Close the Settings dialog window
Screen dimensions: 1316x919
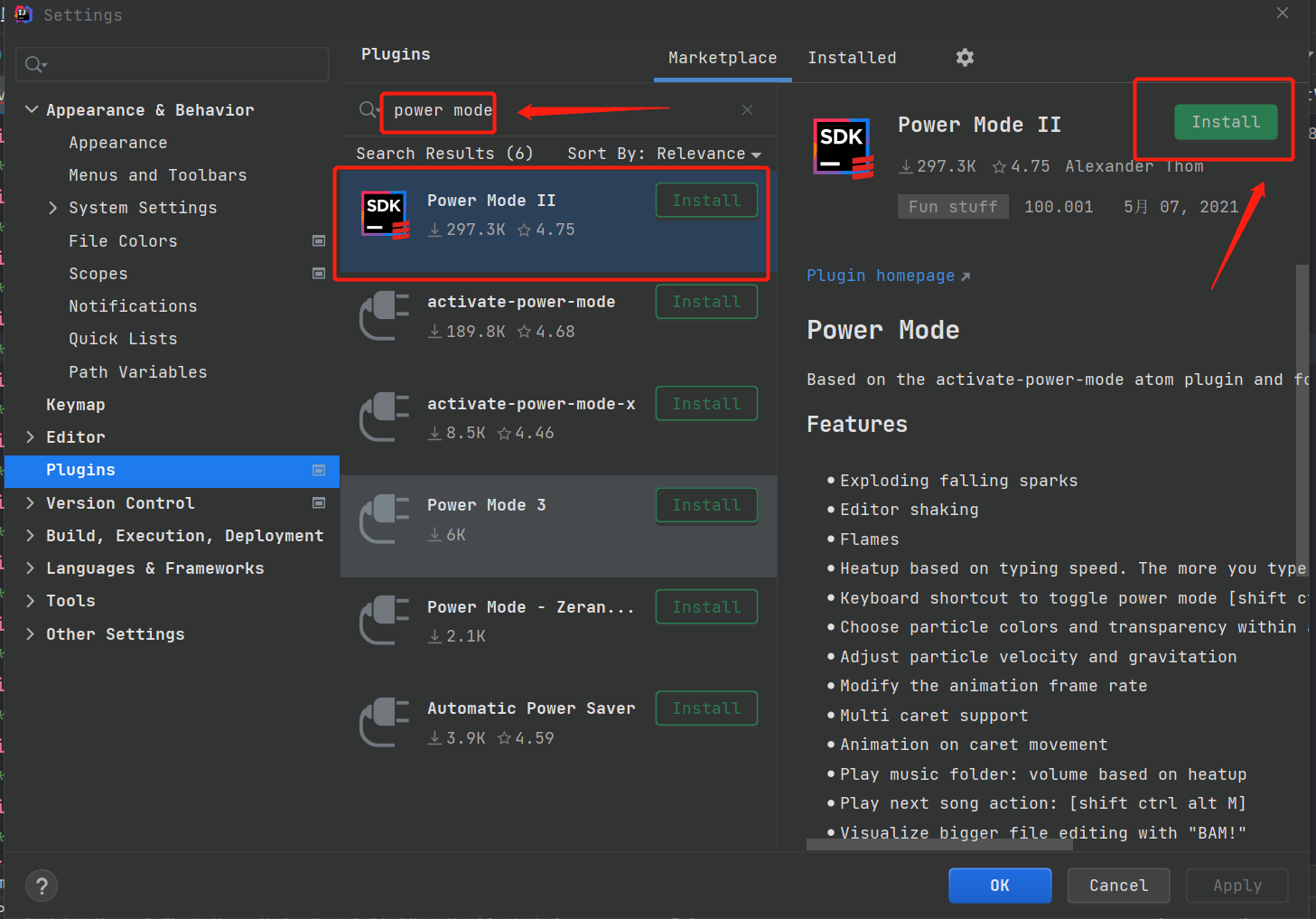1283,13
